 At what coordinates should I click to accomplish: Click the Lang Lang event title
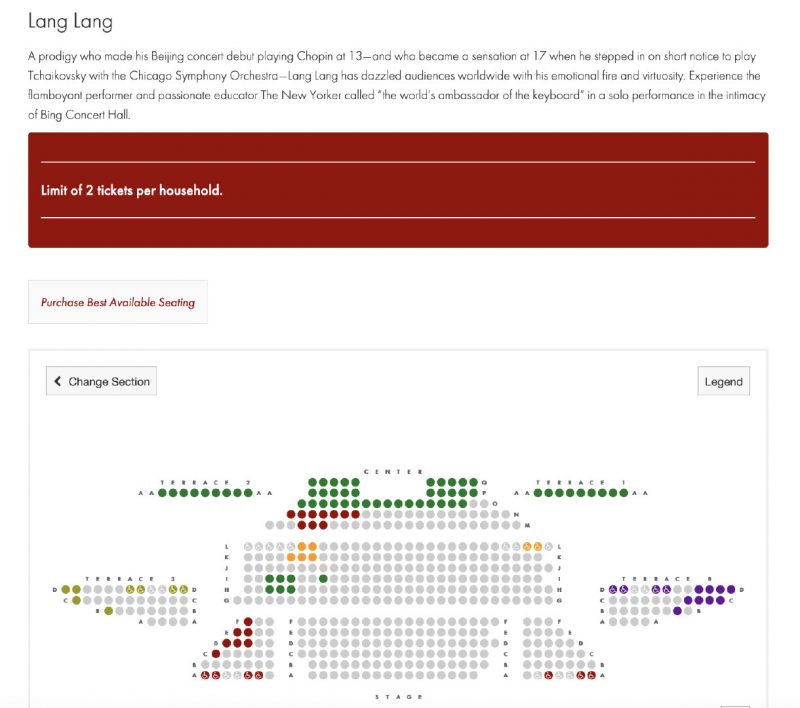click(x=70, y=20)
